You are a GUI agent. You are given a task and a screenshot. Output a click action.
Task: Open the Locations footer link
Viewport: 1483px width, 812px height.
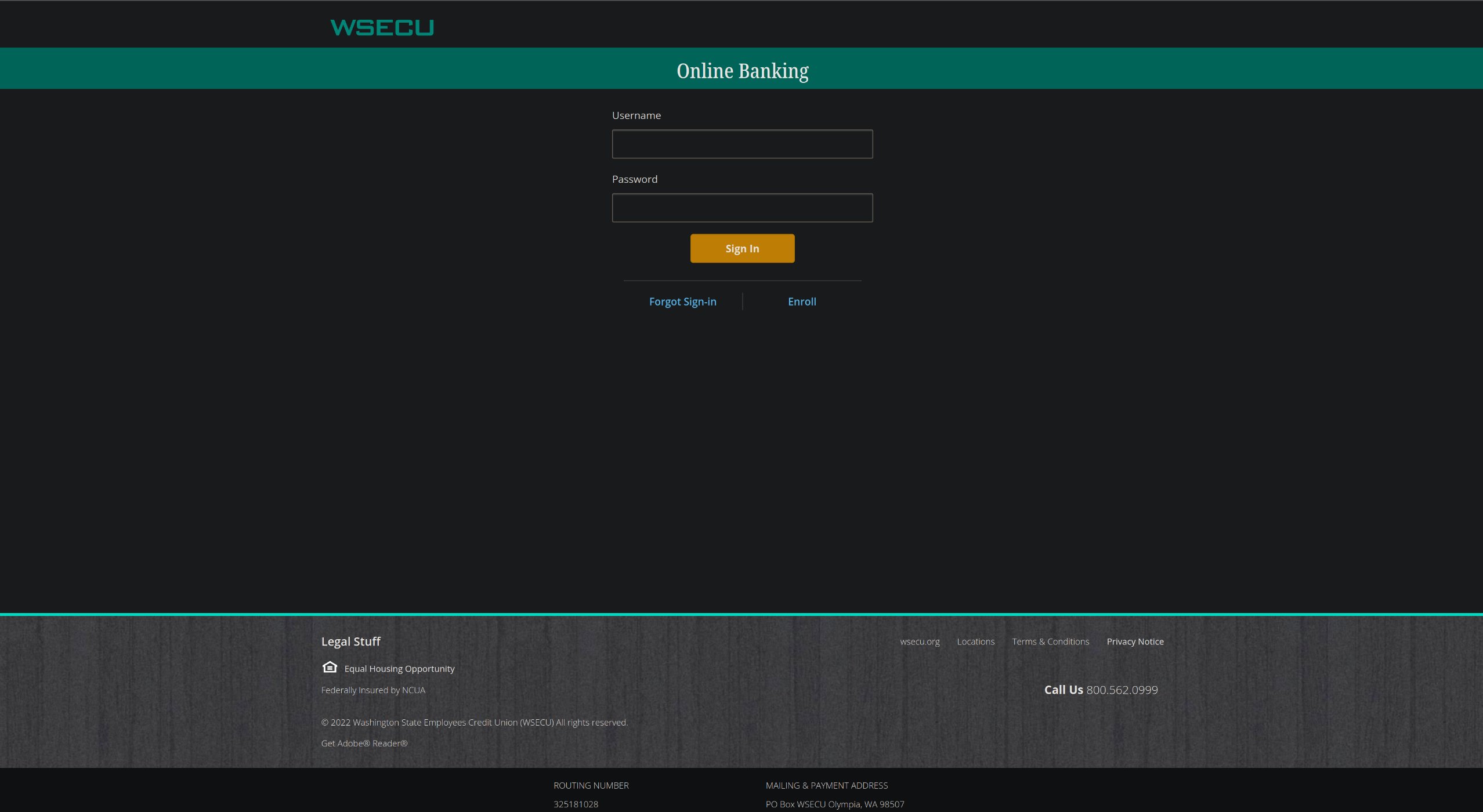975,641
